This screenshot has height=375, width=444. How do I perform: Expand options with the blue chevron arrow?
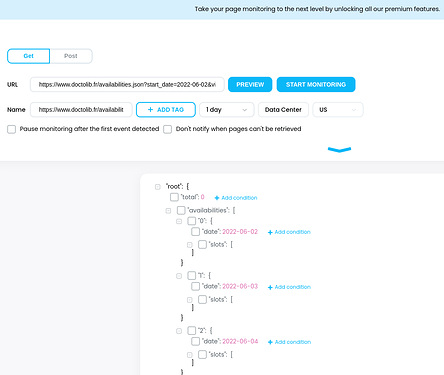pos(339,150)
